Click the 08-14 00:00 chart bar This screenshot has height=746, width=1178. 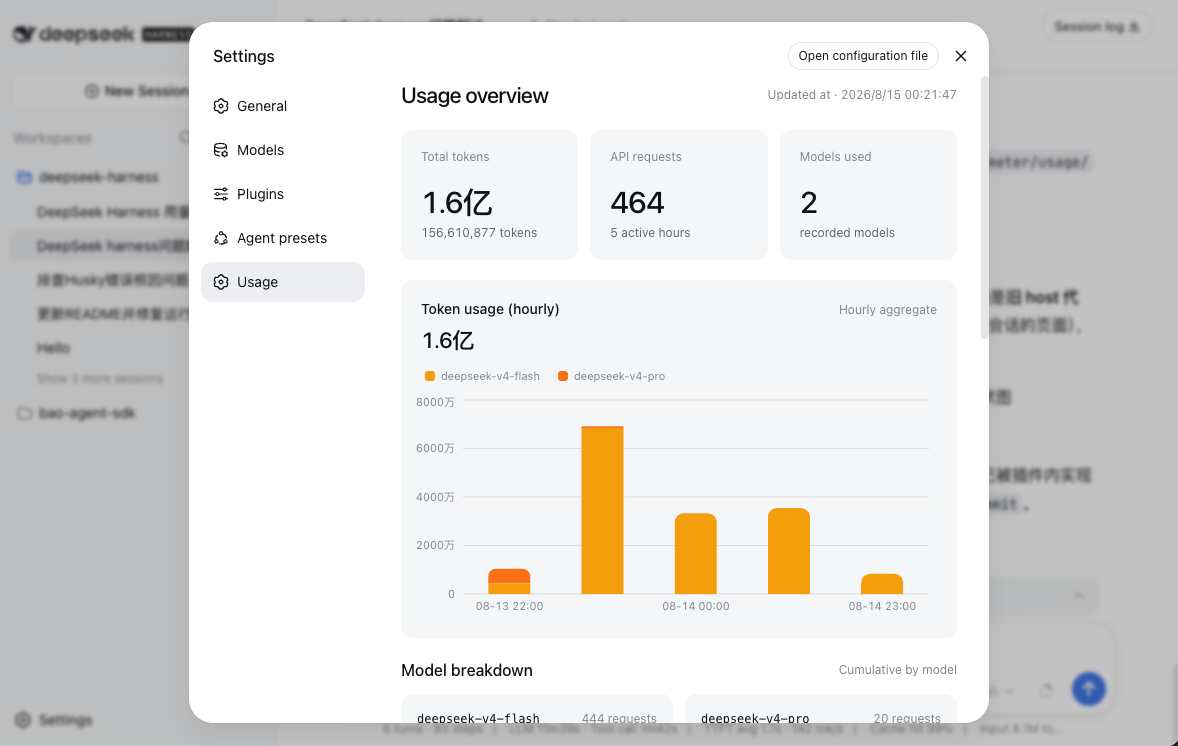pos(696,554)
